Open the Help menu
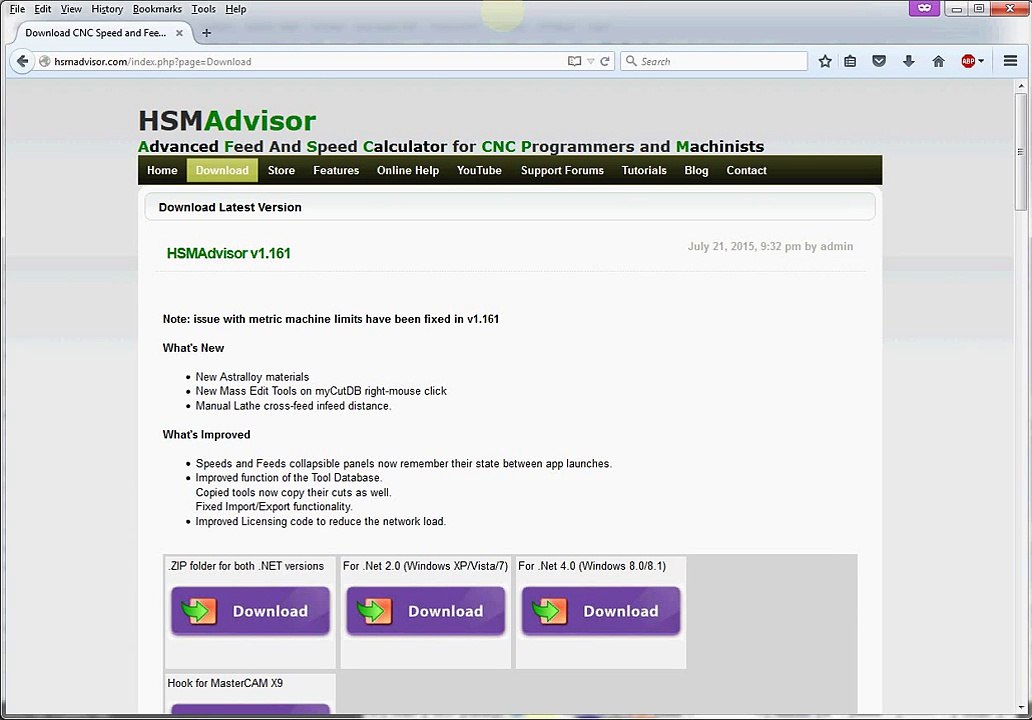The image size is (1032, 720). point(236,9)
